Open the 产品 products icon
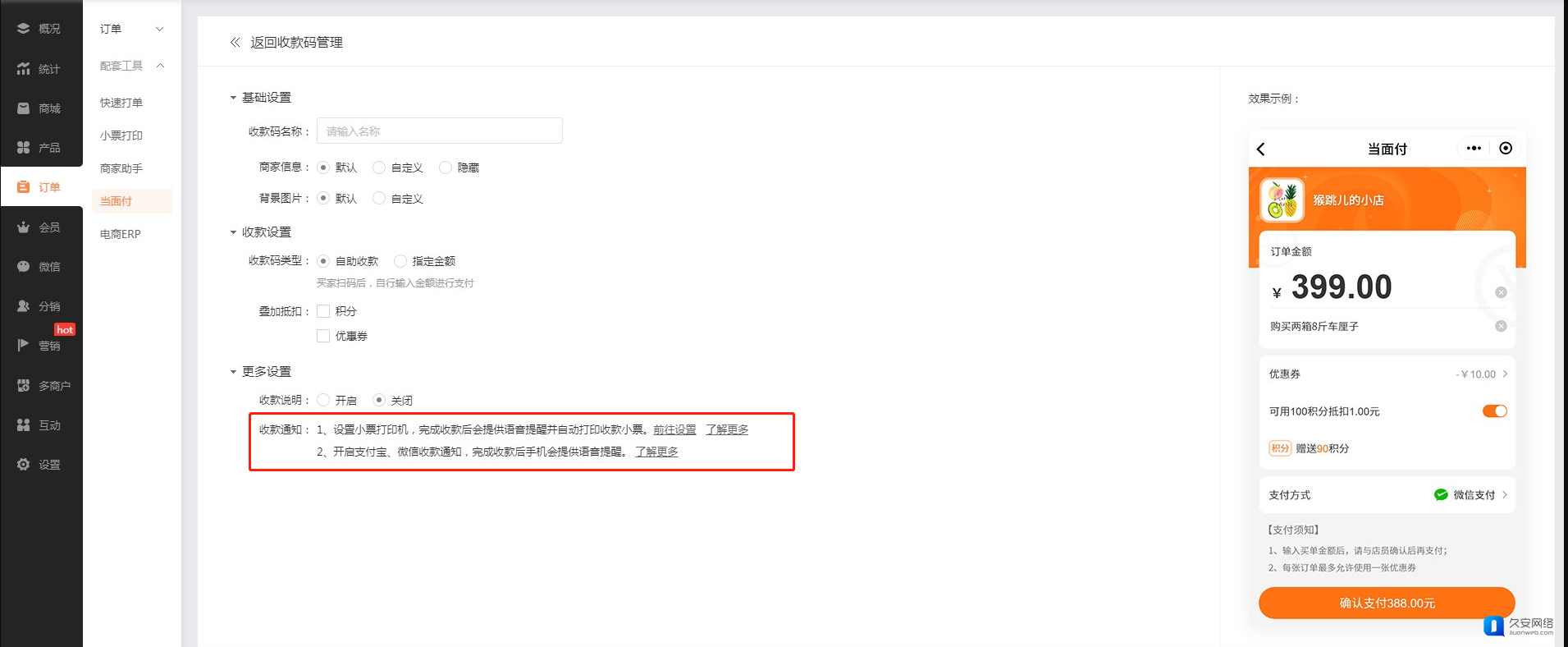Screen dimensions: 1568x647 pyautogui.click(x=23, y=148)
